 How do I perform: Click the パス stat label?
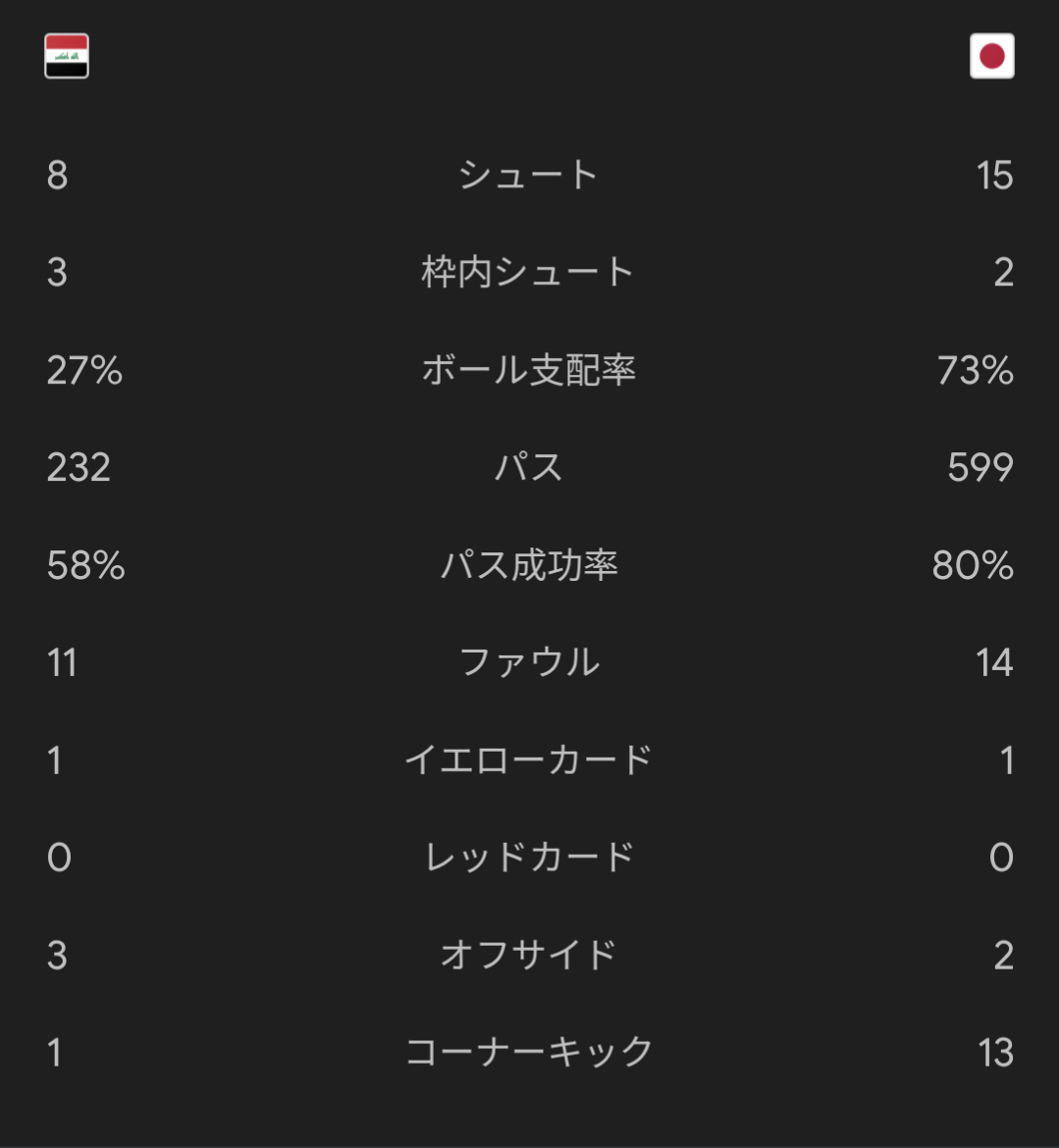[528, 467]
